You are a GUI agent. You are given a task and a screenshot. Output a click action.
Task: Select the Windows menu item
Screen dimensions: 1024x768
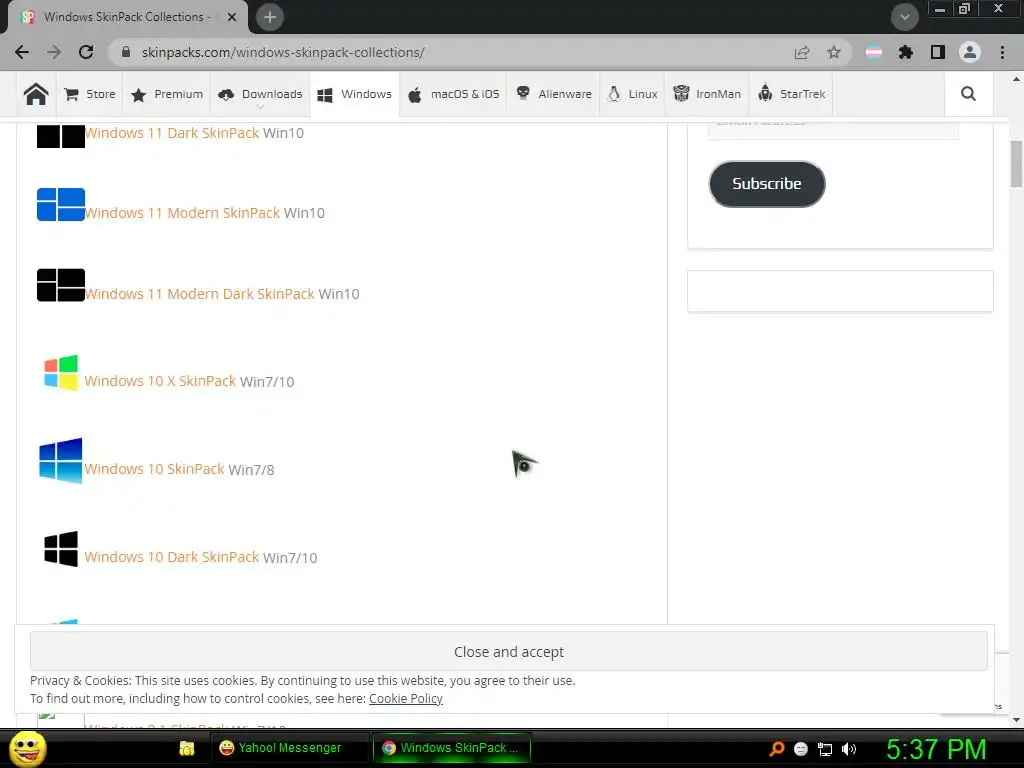click(x=355, y=94)
